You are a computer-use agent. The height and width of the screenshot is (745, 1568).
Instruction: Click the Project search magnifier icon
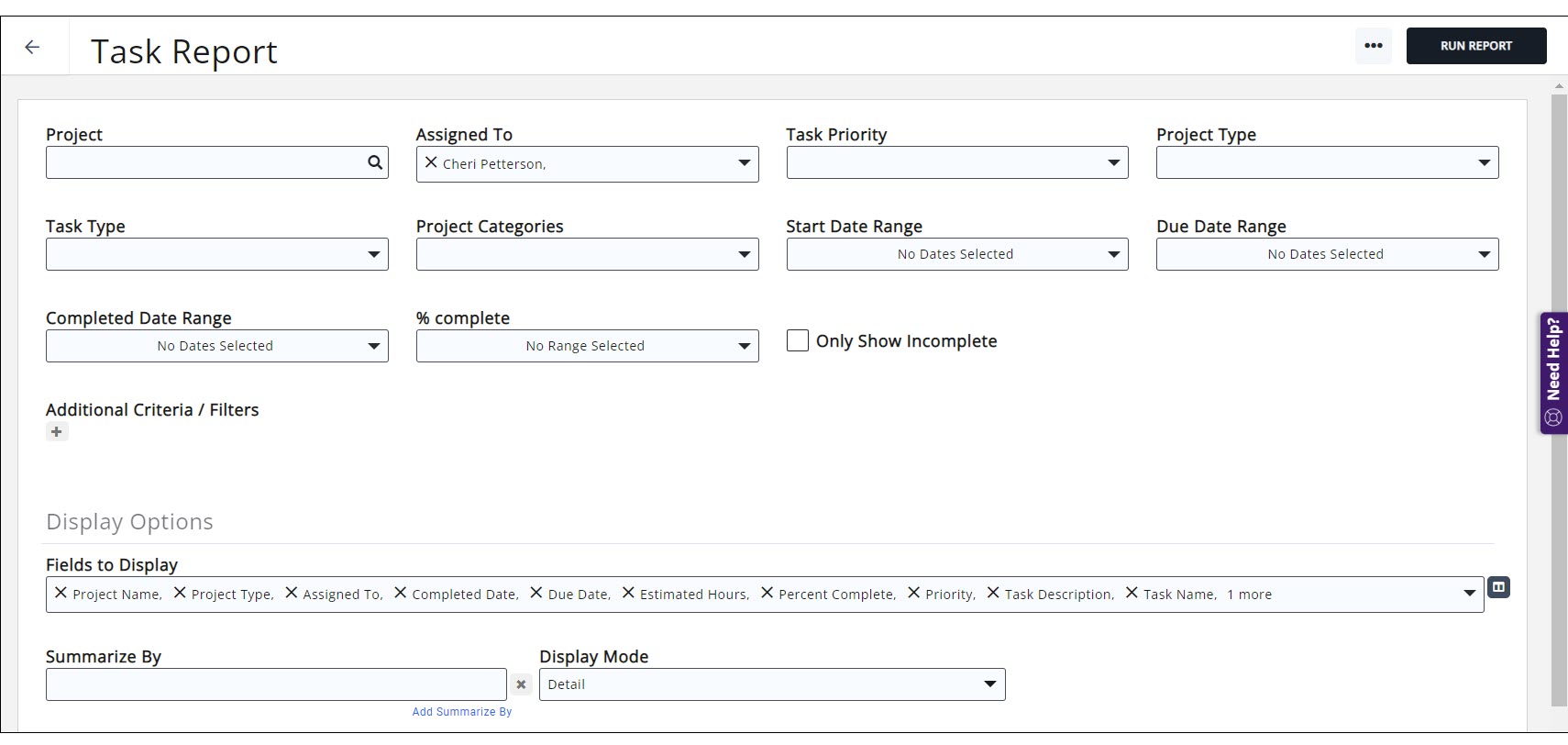point(374,162)
